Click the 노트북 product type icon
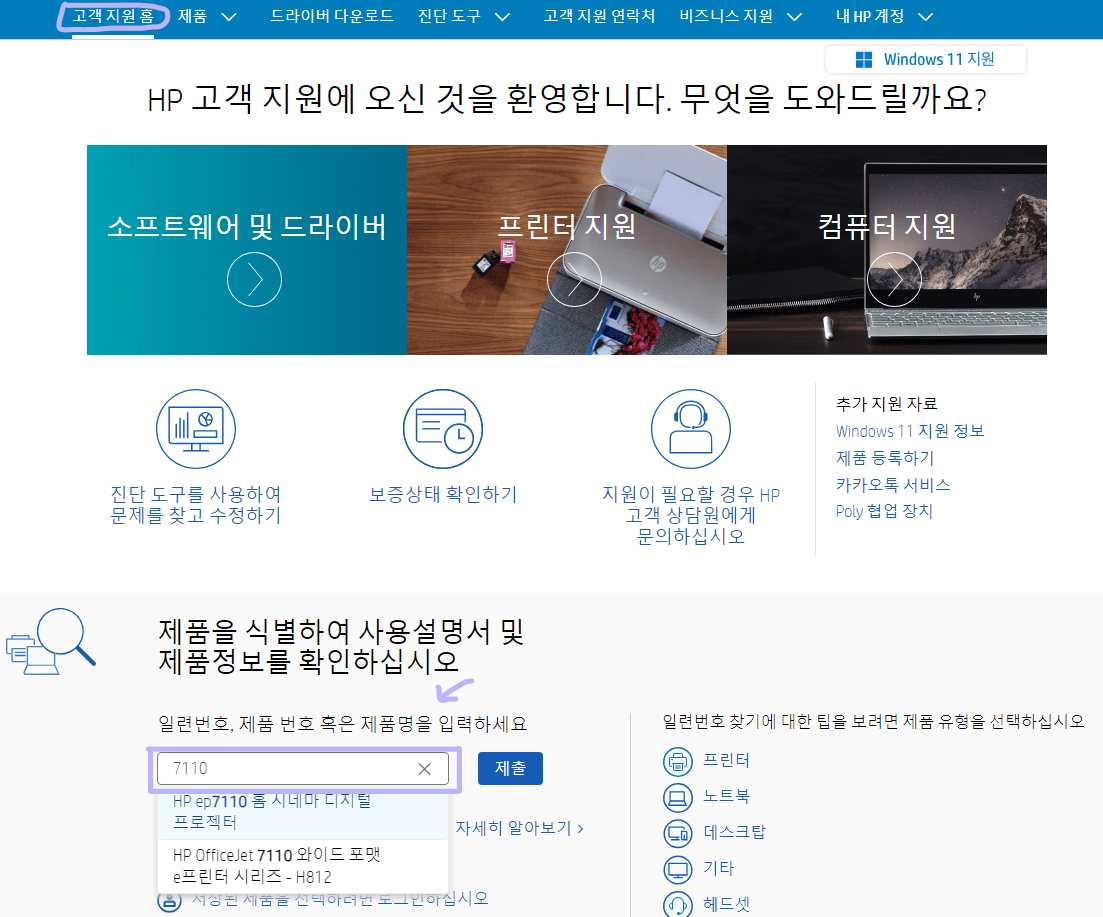 point(677,797)
